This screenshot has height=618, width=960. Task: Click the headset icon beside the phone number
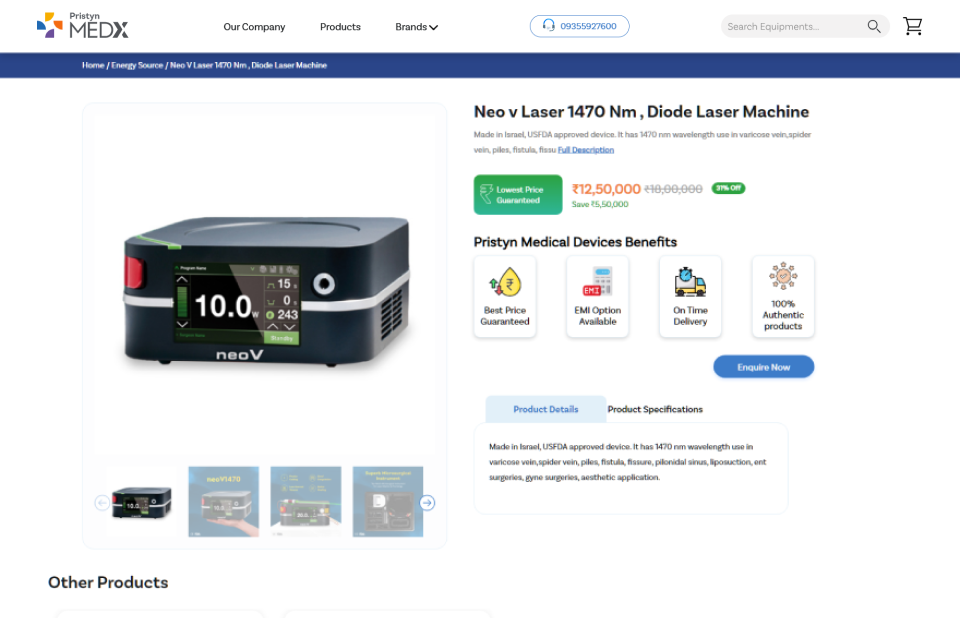547,26
